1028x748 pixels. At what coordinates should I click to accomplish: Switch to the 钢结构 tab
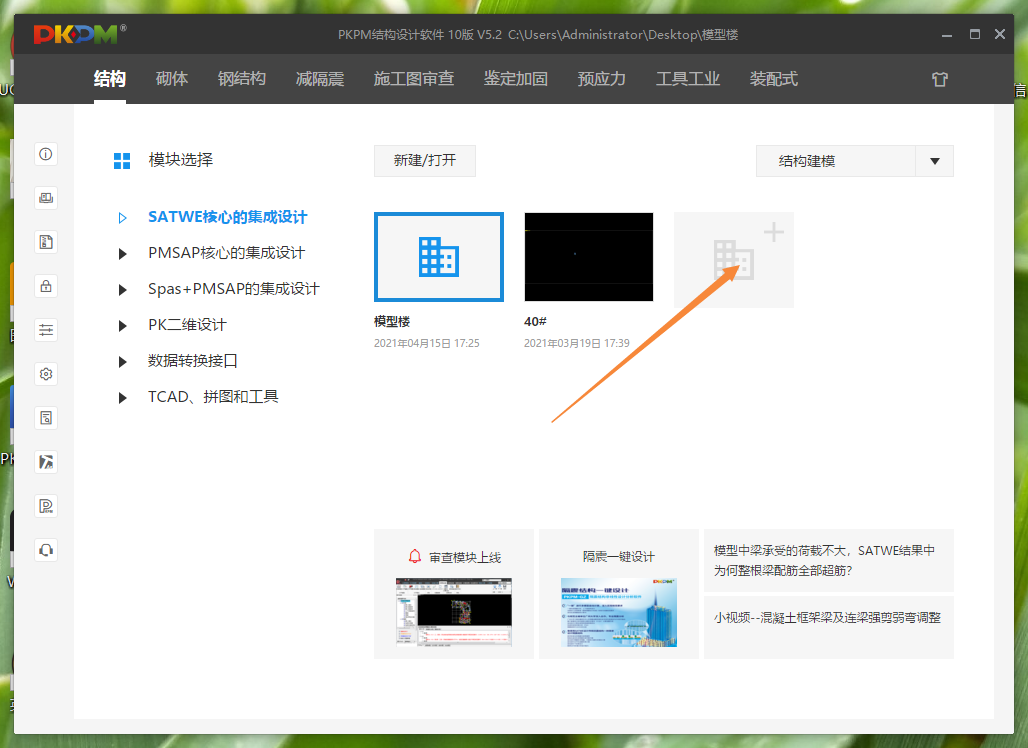241,78
